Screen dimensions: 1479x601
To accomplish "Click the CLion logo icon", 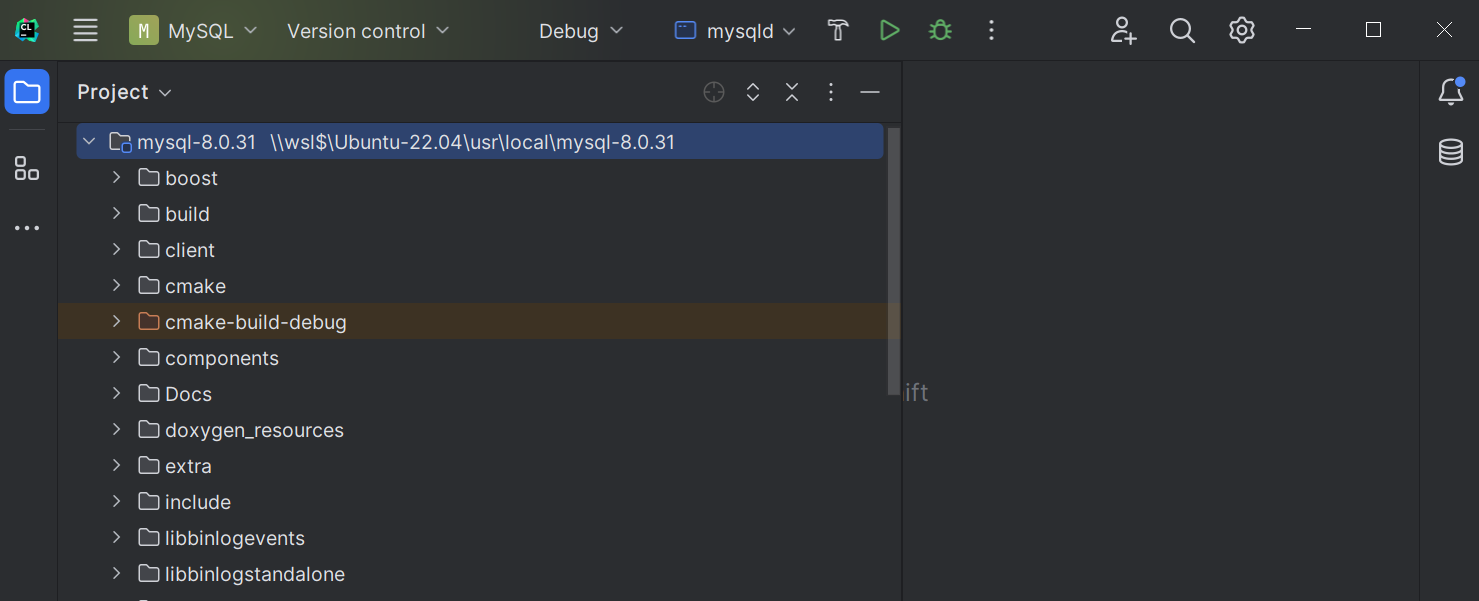I will 27,30.
